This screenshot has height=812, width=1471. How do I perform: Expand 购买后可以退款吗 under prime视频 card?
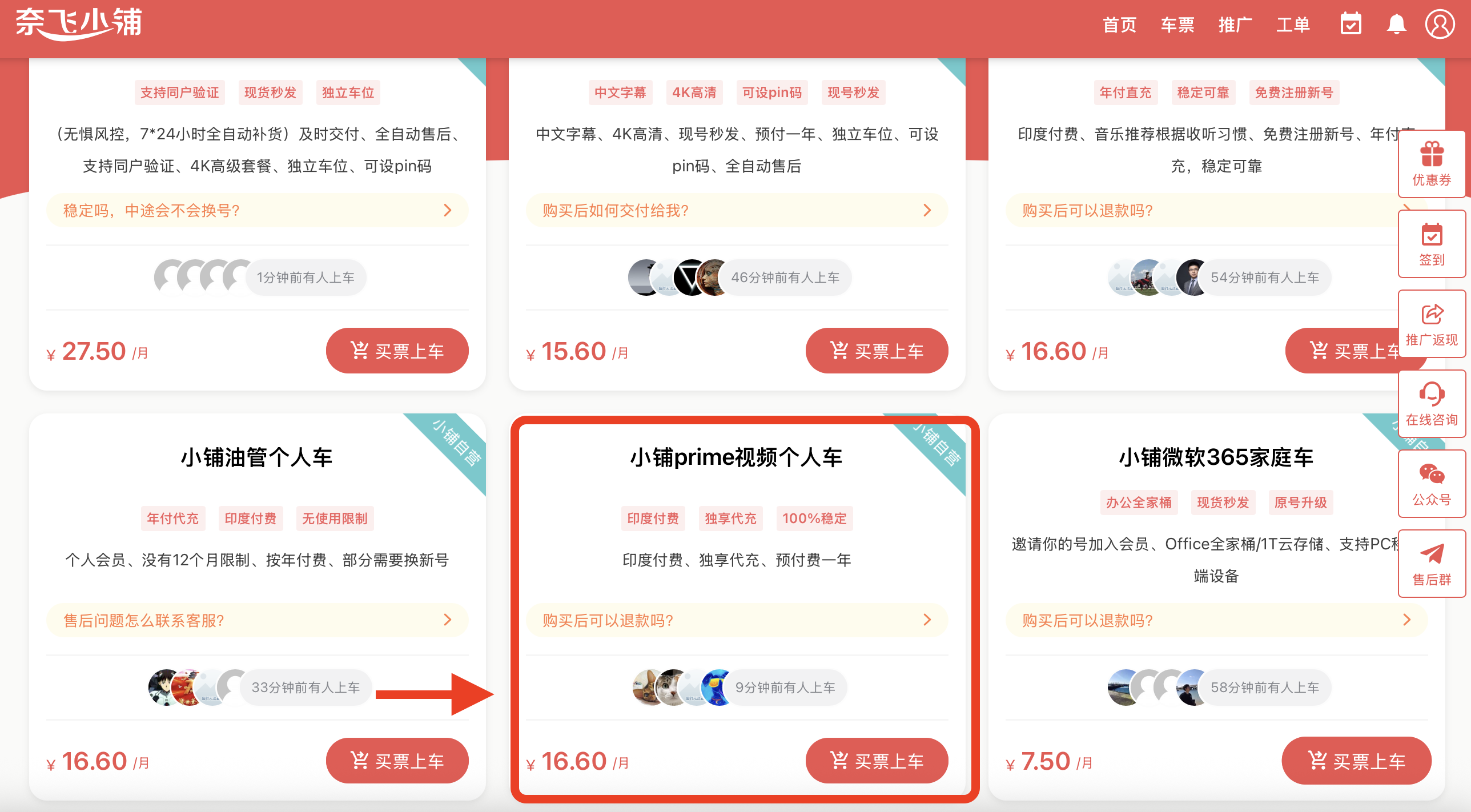(737, 620)
